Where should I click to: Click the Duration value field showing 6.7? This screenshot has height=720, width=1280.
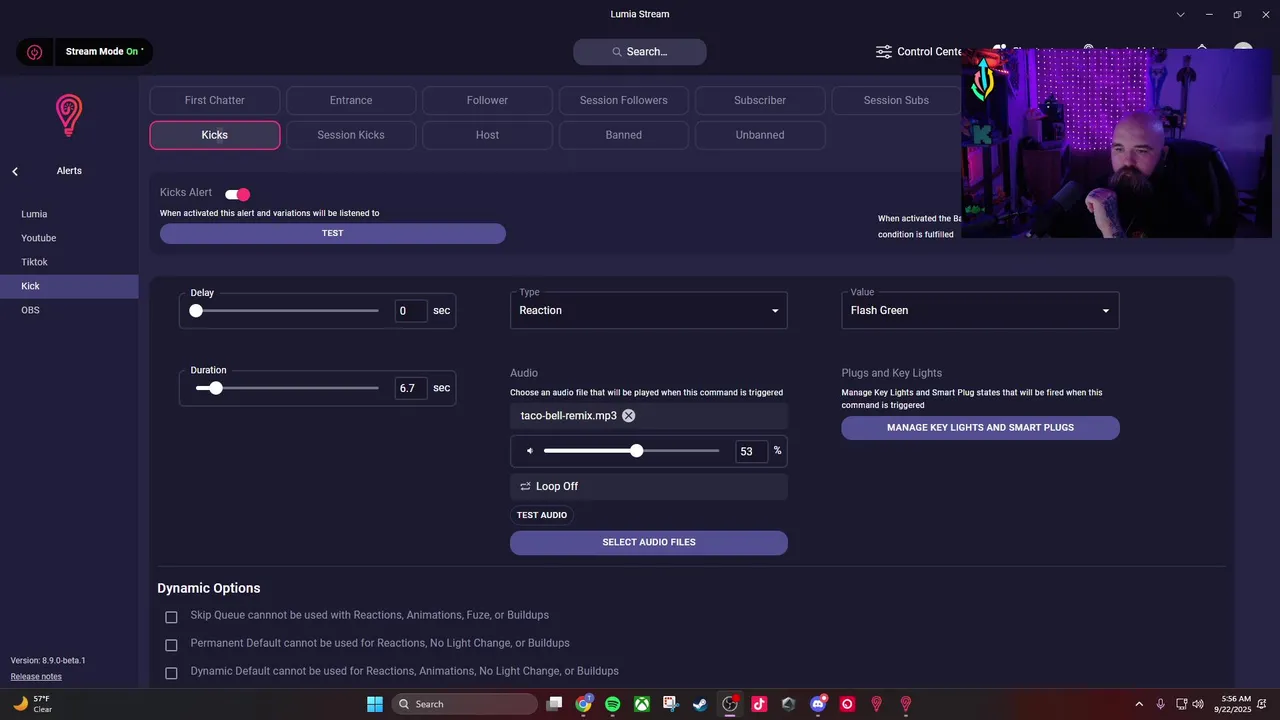411,388
